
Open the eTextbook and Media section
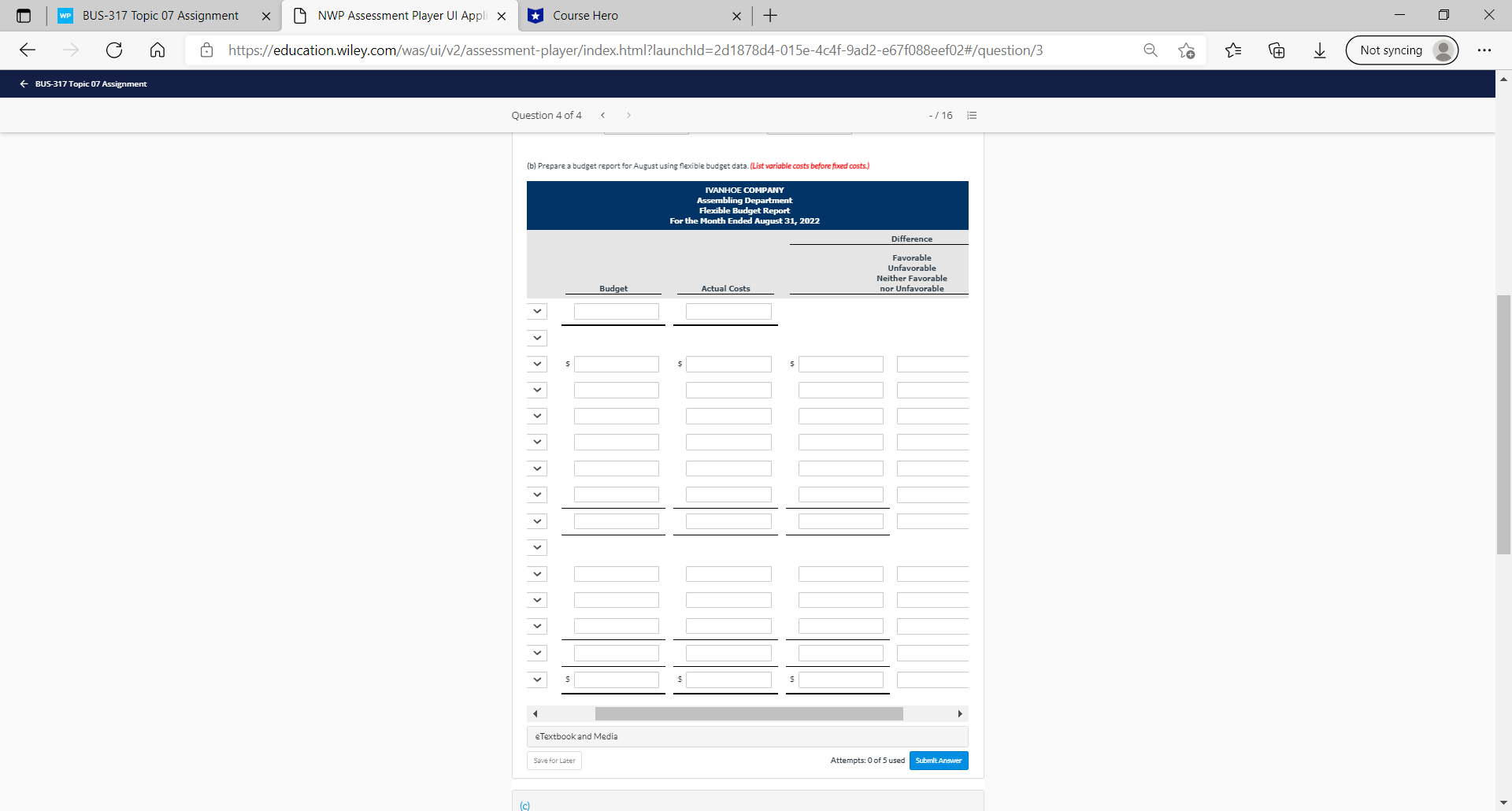click(x=747, y=736)
